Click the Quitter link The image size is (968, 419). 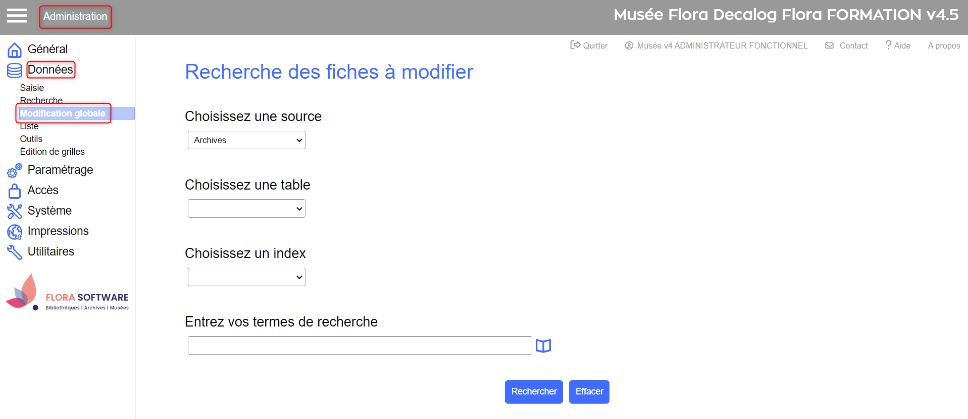click(x=589, y=46)
